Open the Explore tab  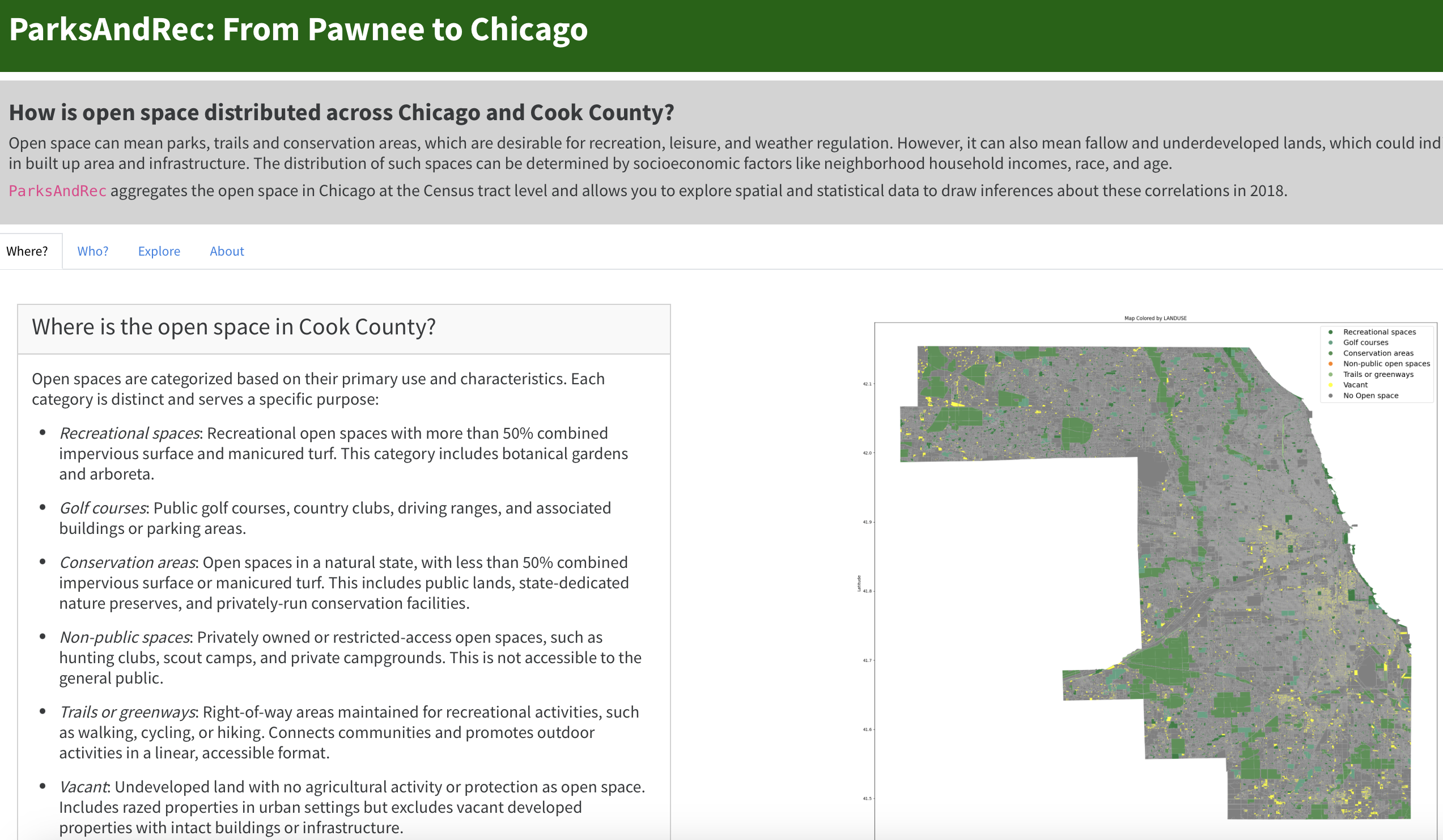coord(159,251)
